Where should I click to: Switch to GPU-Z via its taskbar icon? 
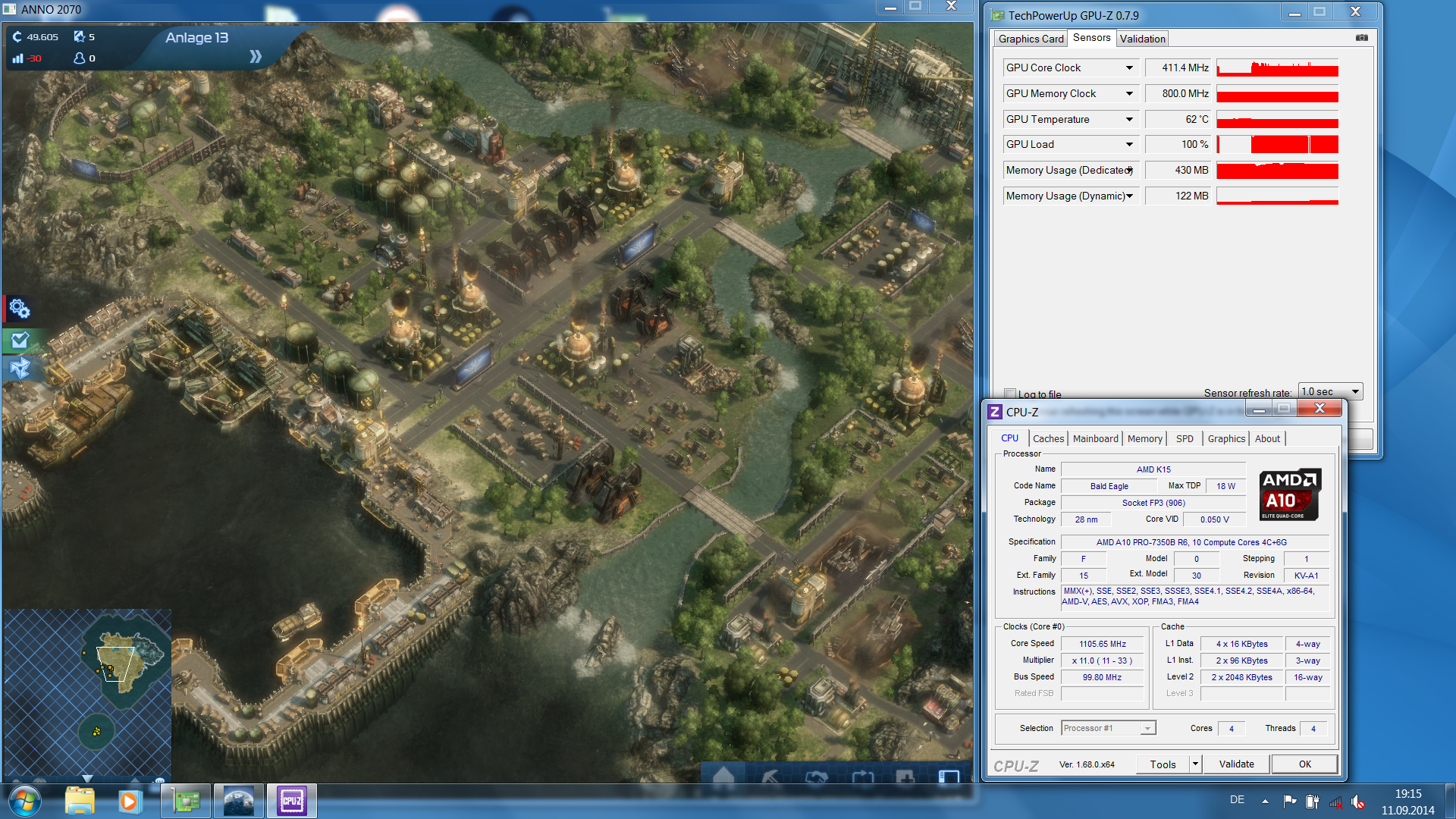(186, 801)
